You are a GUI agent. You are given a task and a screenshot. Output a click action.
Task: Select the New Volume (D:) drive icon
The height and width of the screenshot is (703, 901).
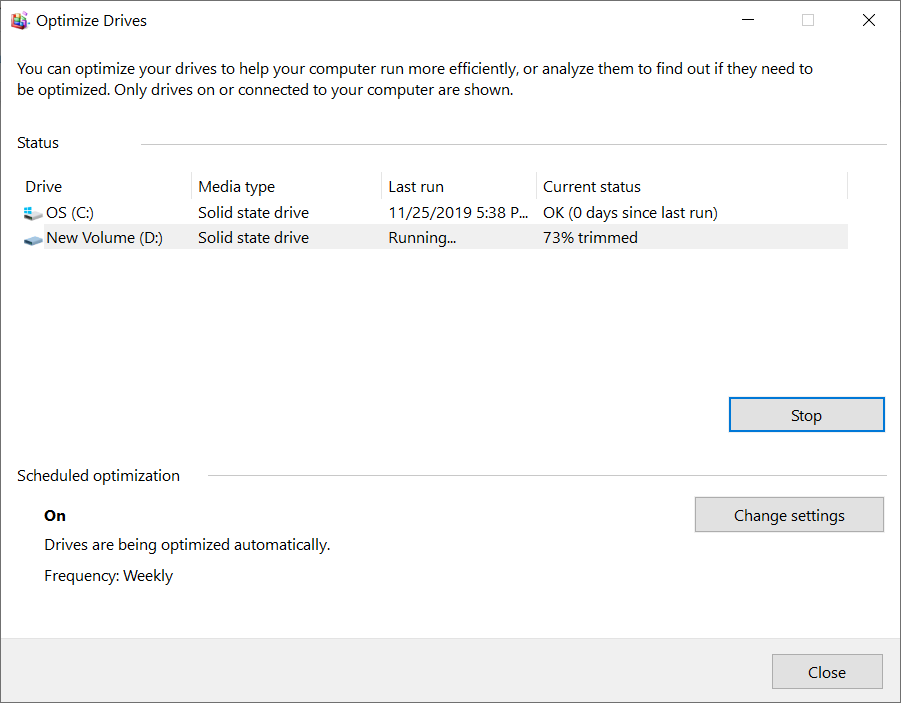click(x=33, y=240)
